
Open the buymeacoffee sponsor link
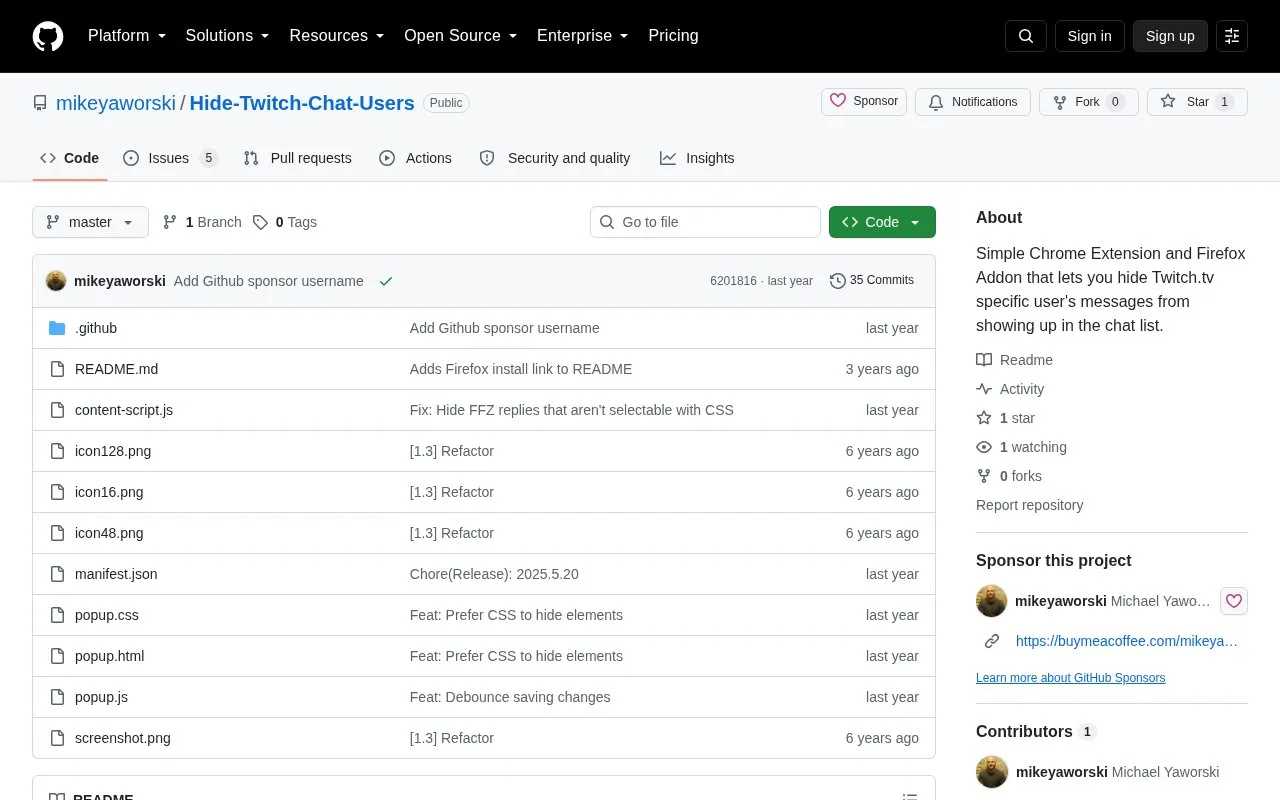pos(1127,641)
